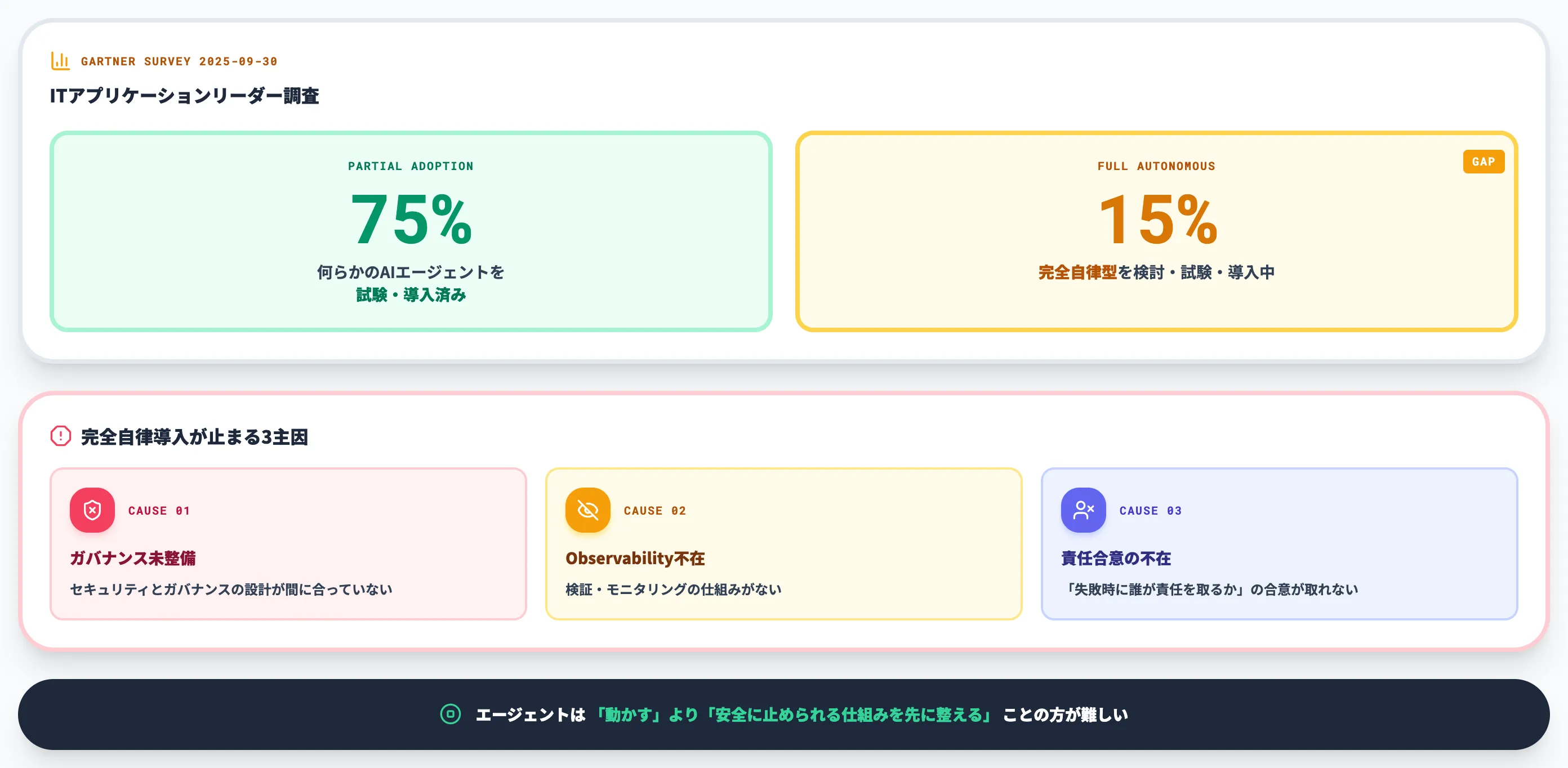Click the FULL AUTONOMOUS label

pos(1156,166)
